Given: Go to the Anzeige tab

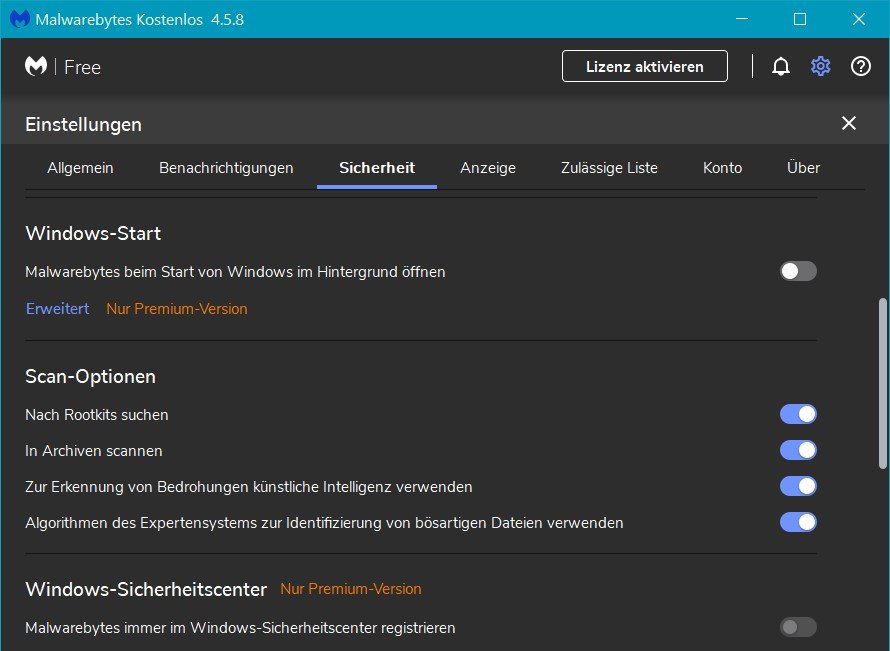Looking at the screenshot, I should [488, 168].
